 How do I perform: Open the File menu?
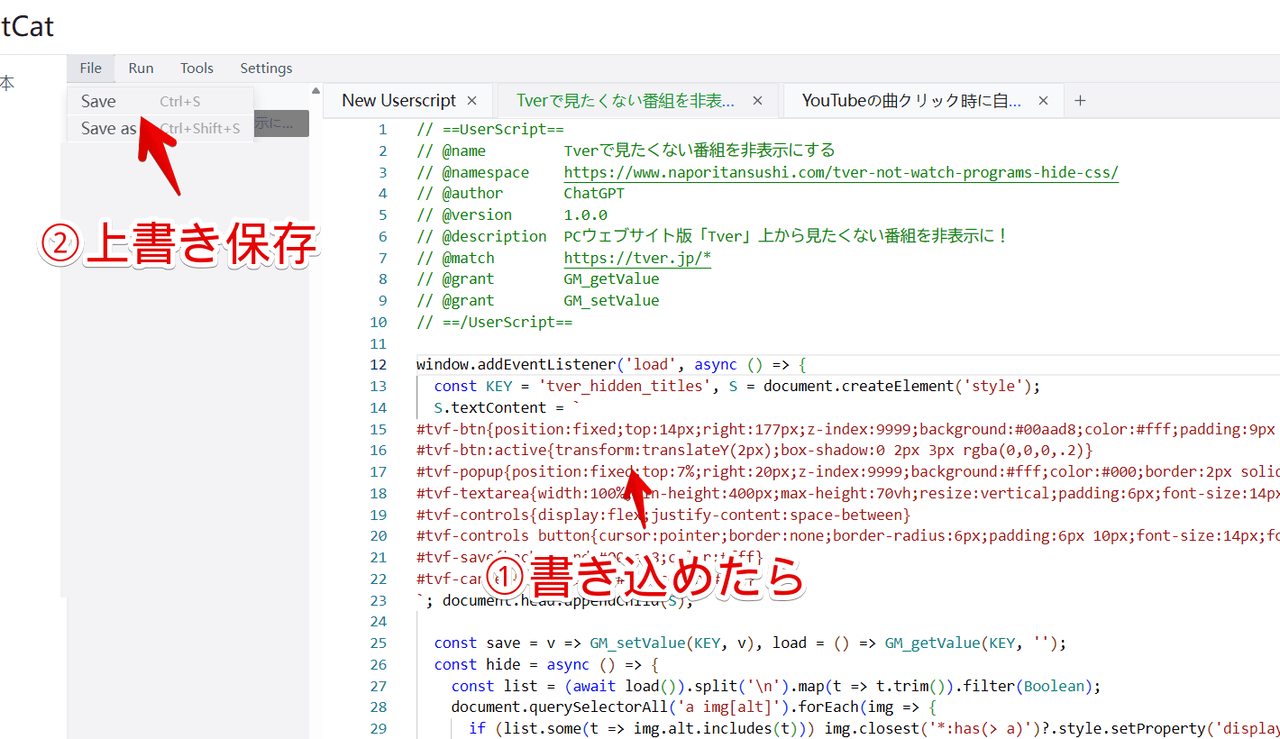coord(91,68)
